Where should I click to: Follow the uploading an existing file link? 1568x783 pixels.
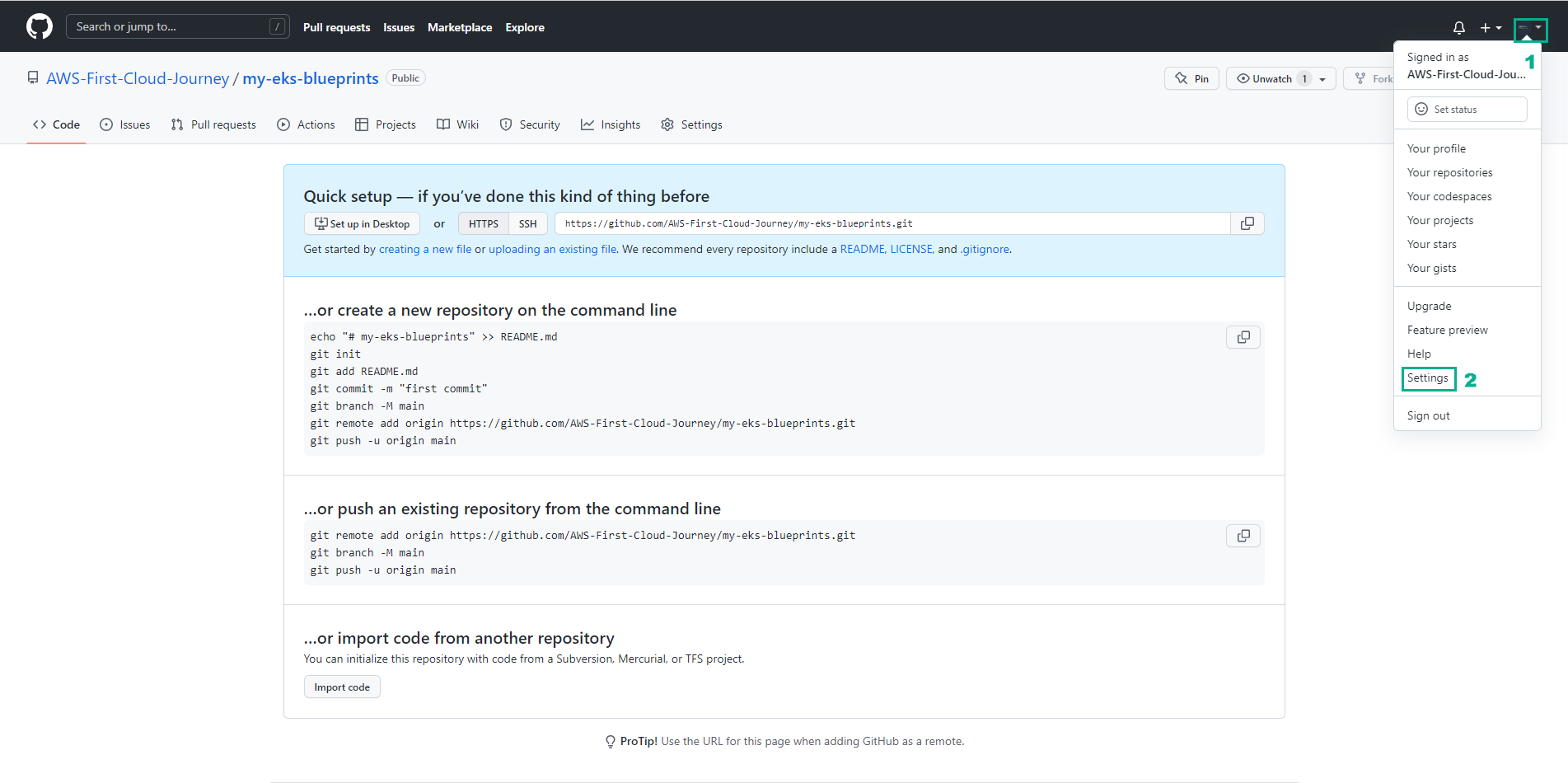(x=552, y=249)
